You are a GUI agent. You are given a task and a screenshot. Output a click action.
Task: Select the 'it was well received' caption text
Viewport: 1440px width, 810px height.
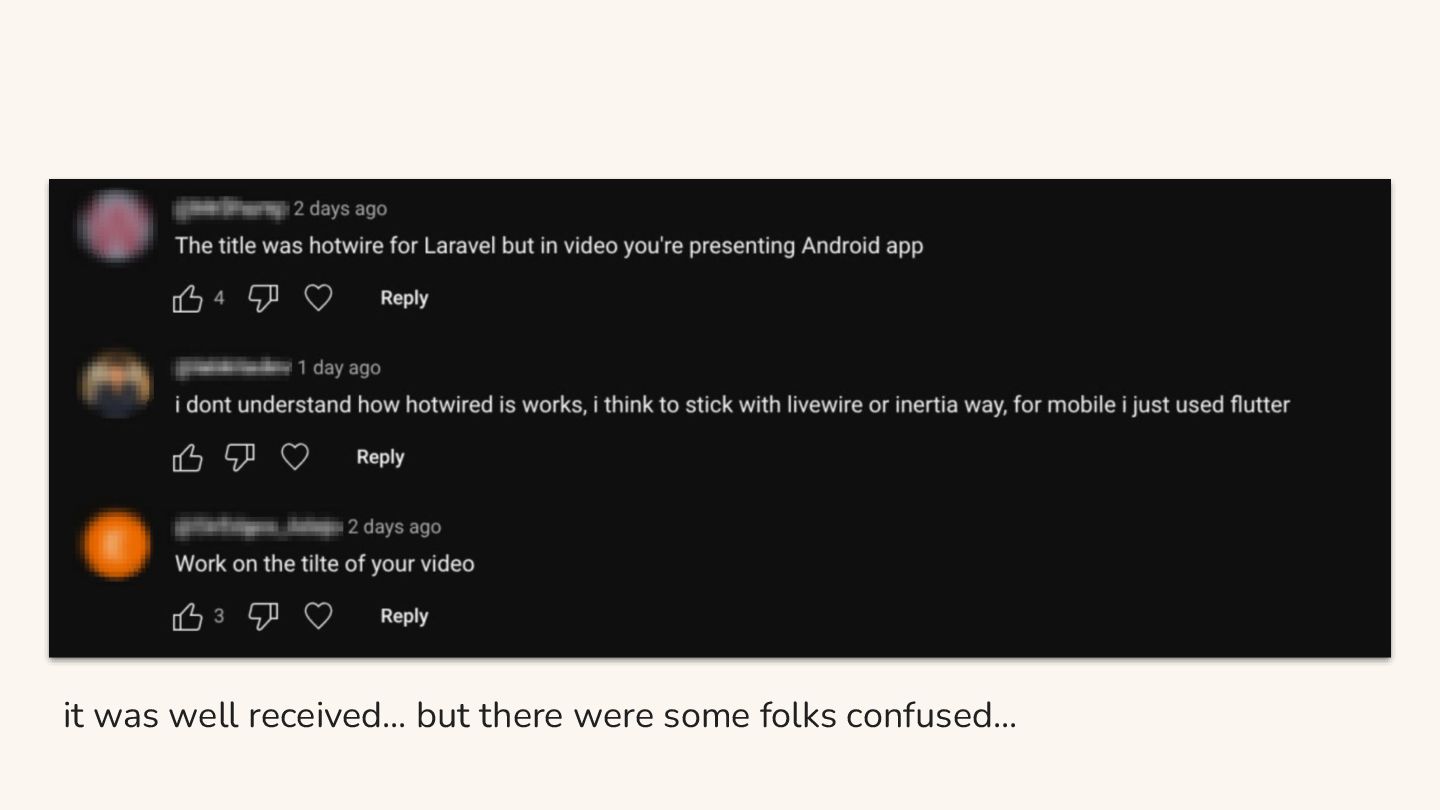click(540, 716)
